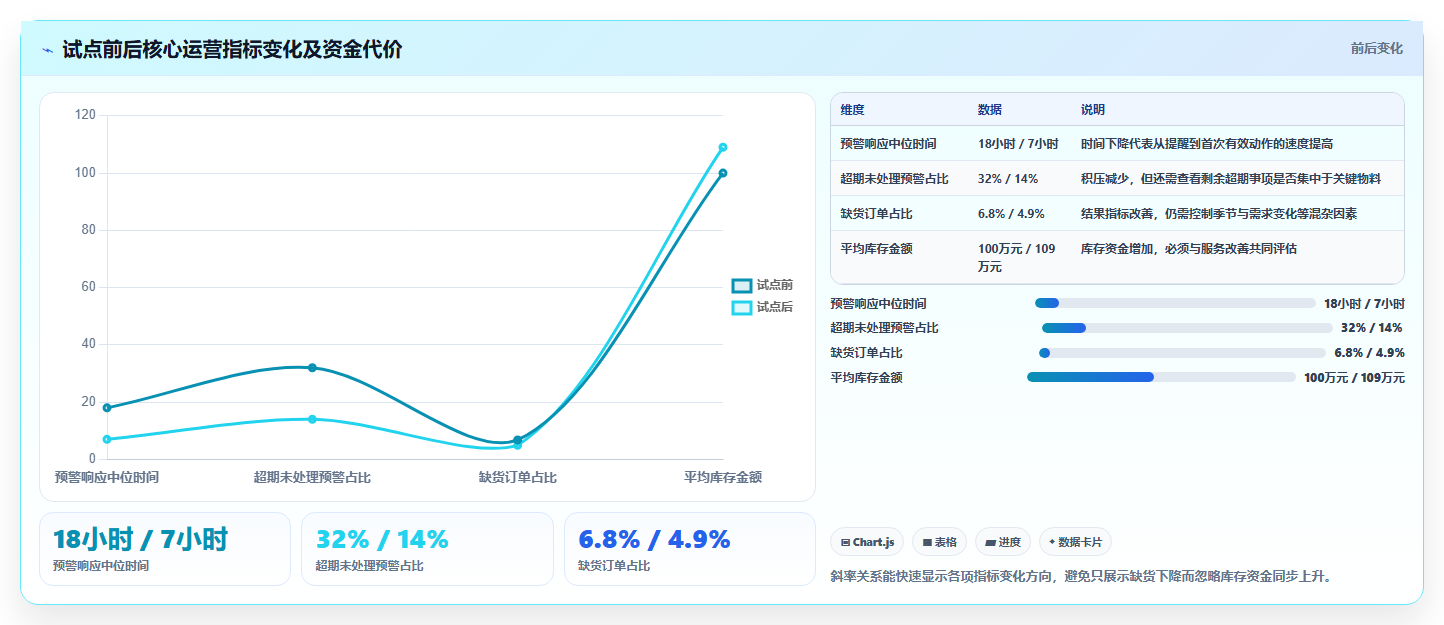The image size is (1444, 625).
Task: Click the lightning icon beside the title
Action: point(47,50)
